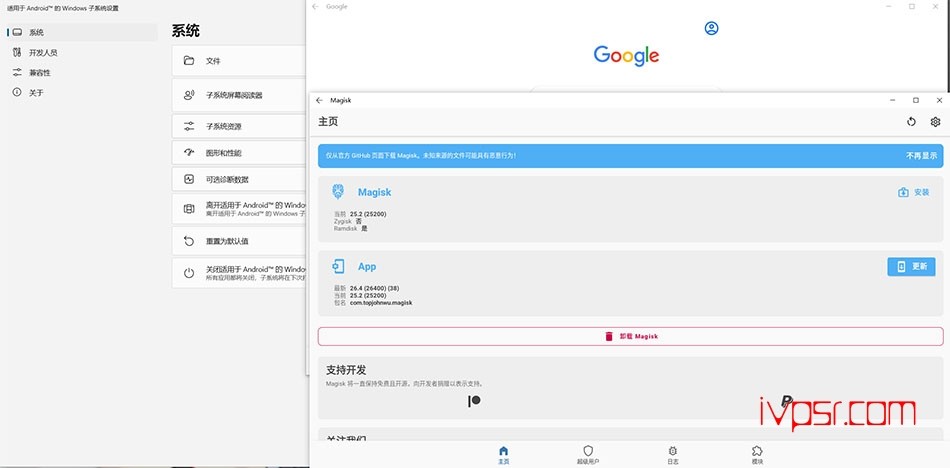The height and width of the screenshot is (468, 950).
Task: Click the 安装 button for Magisk
Action: tap(914, 192)
